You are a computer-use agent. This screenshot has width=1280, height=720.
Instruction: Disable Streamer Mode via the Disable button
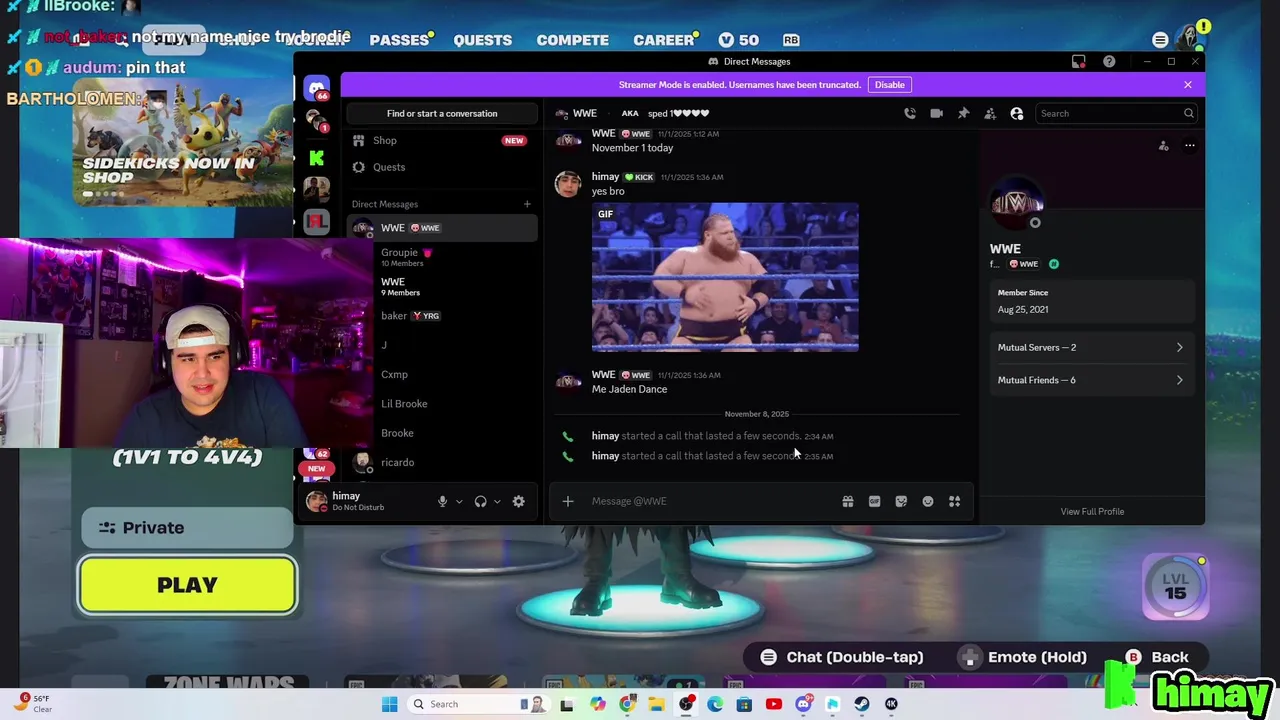point(889,85)
